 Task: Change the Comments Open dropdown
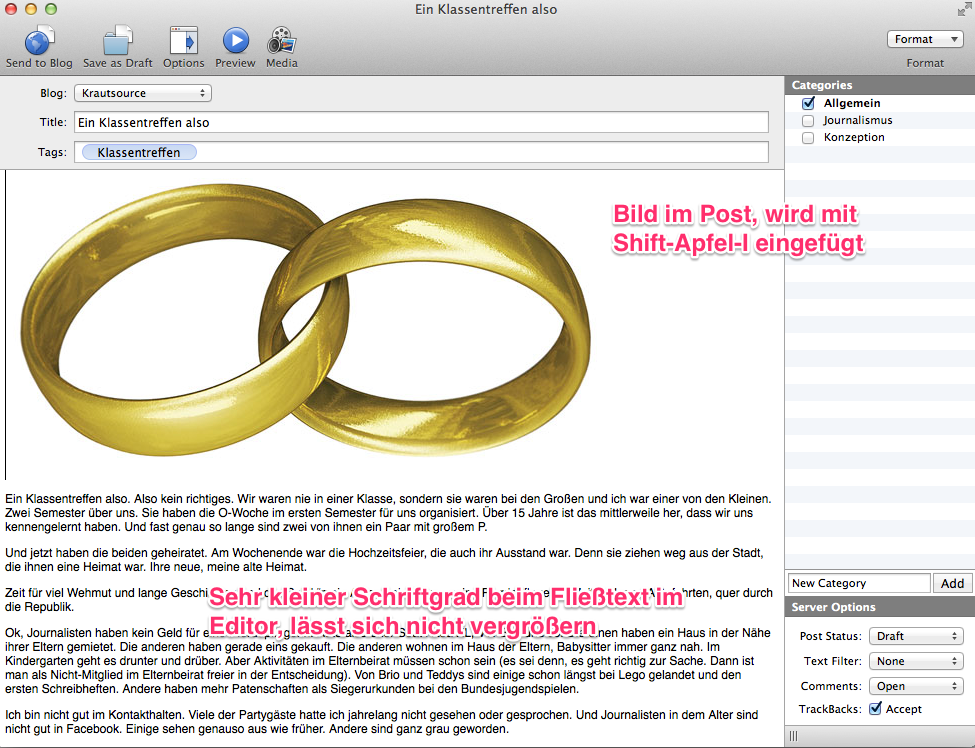[x=916, y=686]
